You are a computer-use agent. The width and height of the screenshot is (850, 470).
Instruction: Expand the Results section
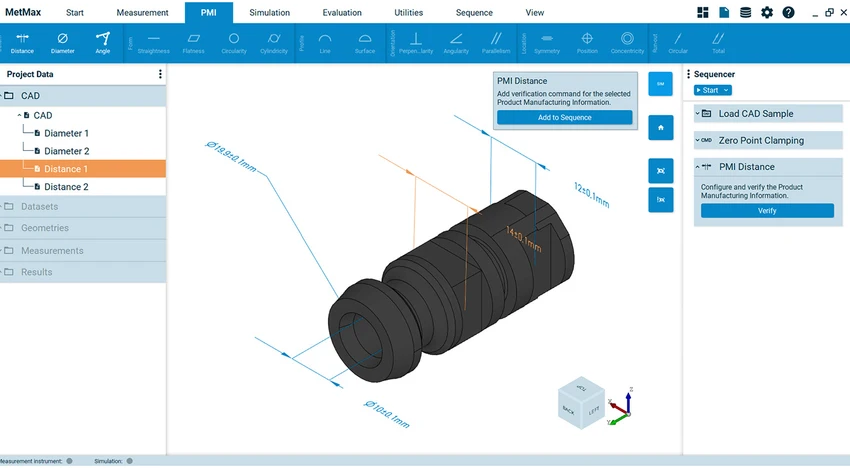pos(83,272)
